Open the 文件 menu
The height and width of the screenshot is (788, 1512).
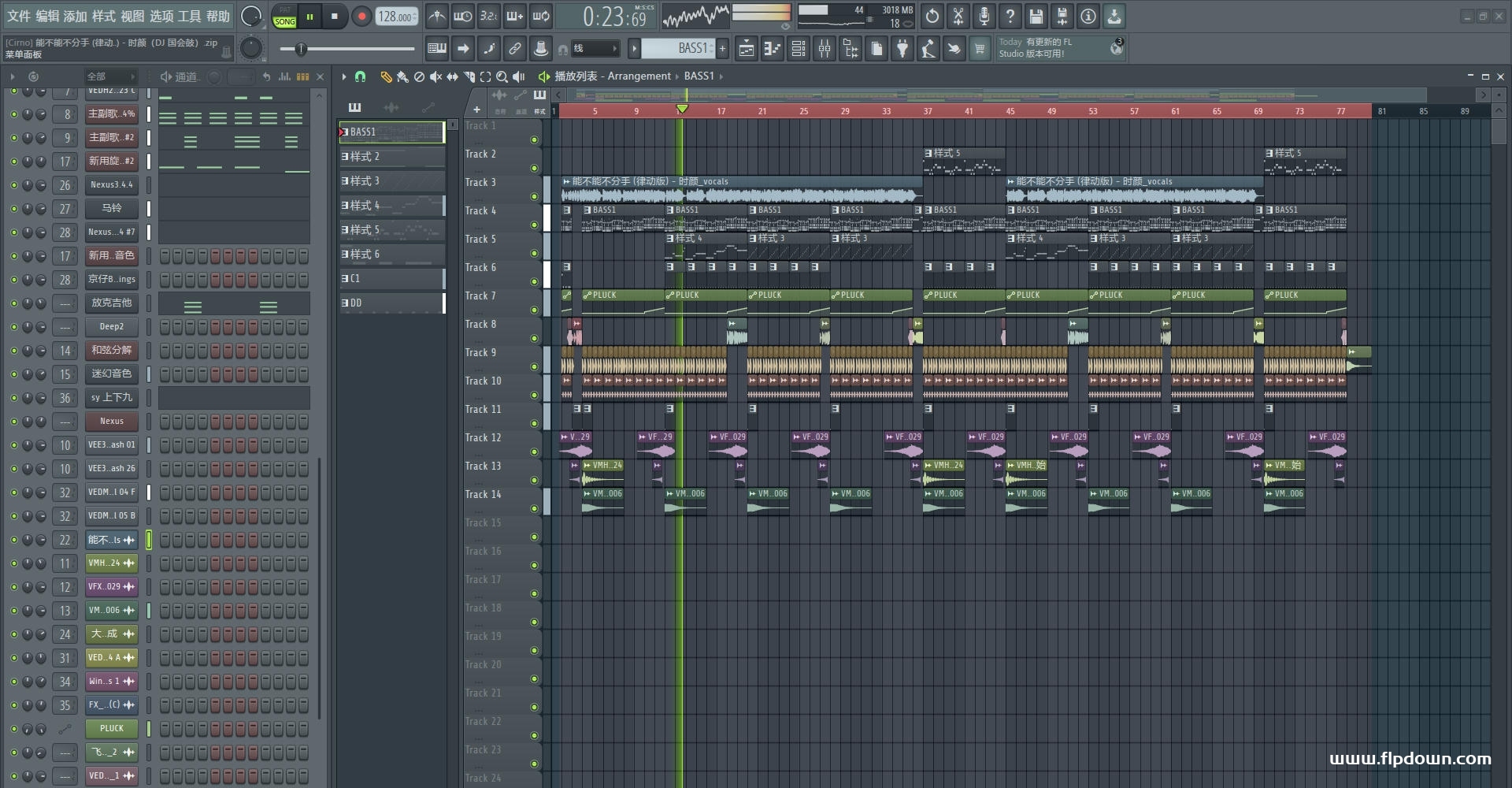pyautogui.click(x=19, y=16)
